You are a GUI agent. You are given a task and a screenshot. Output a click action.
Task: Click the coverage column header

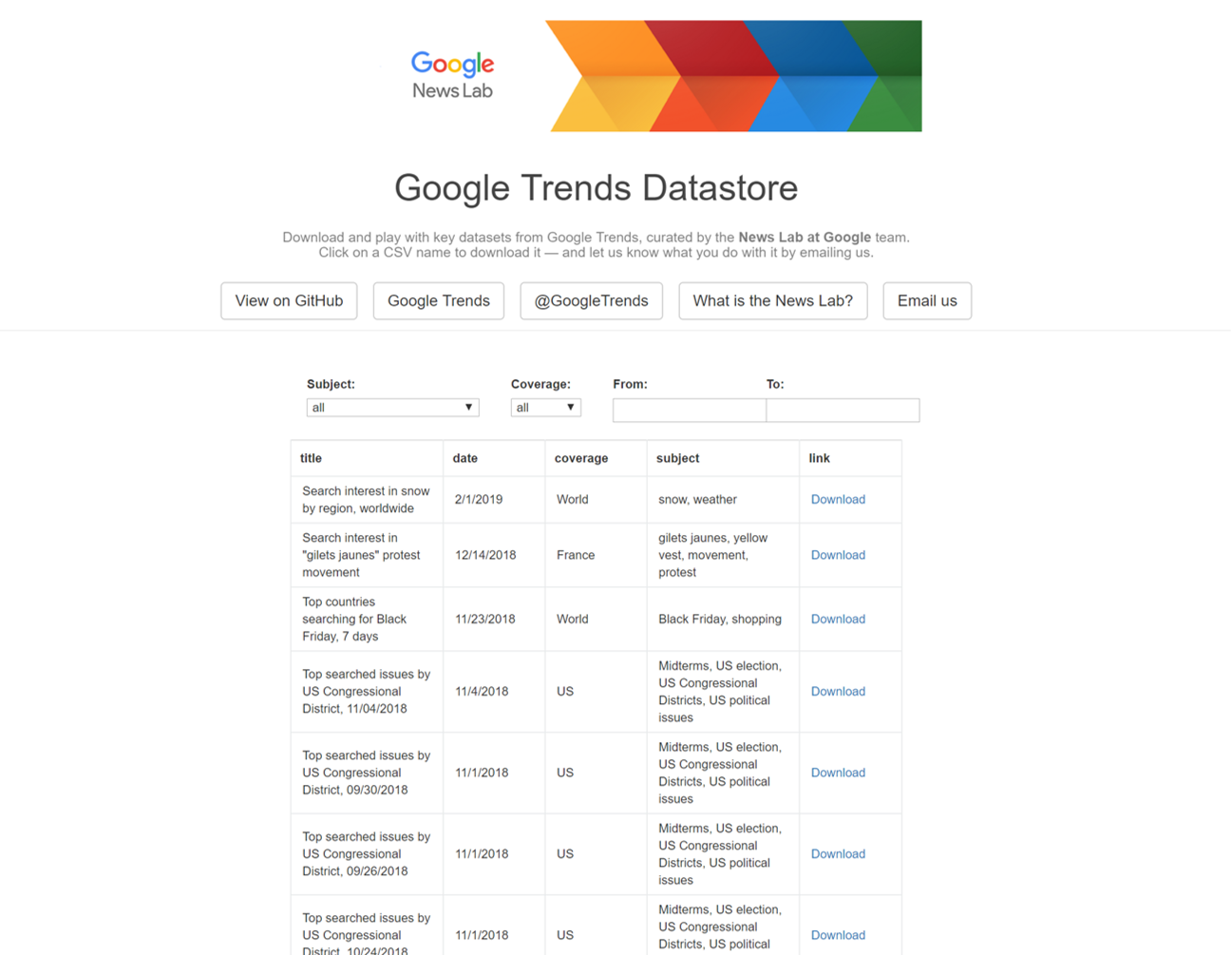[581, 458]
